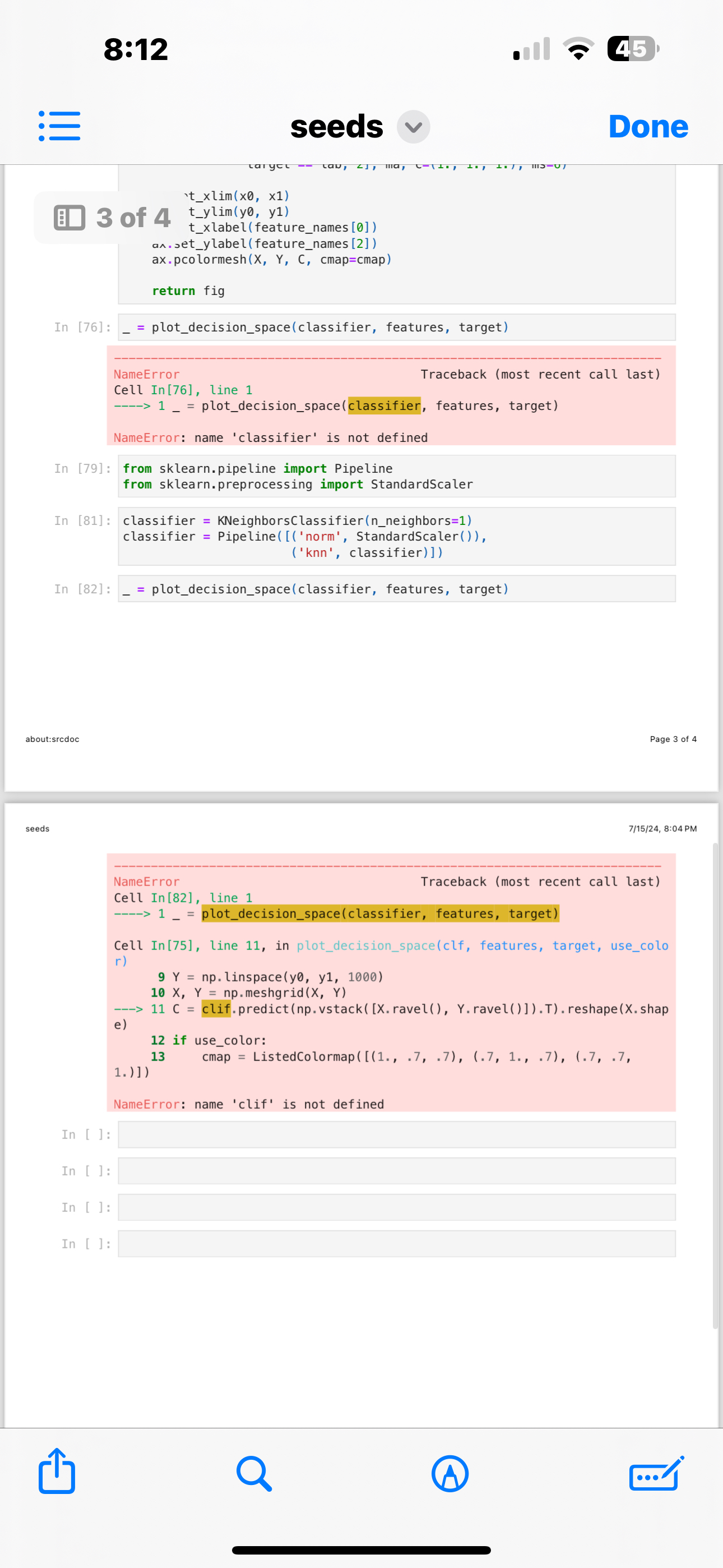Tap 'Page 3 of 4' footer text

coord(673,739)
